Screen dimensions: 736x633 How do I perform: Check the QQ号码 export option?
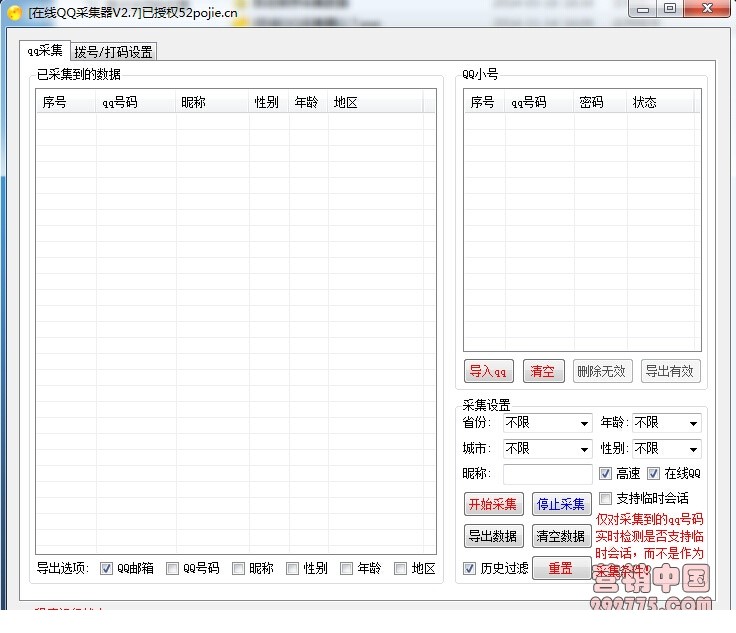click(x=172, y=569)
